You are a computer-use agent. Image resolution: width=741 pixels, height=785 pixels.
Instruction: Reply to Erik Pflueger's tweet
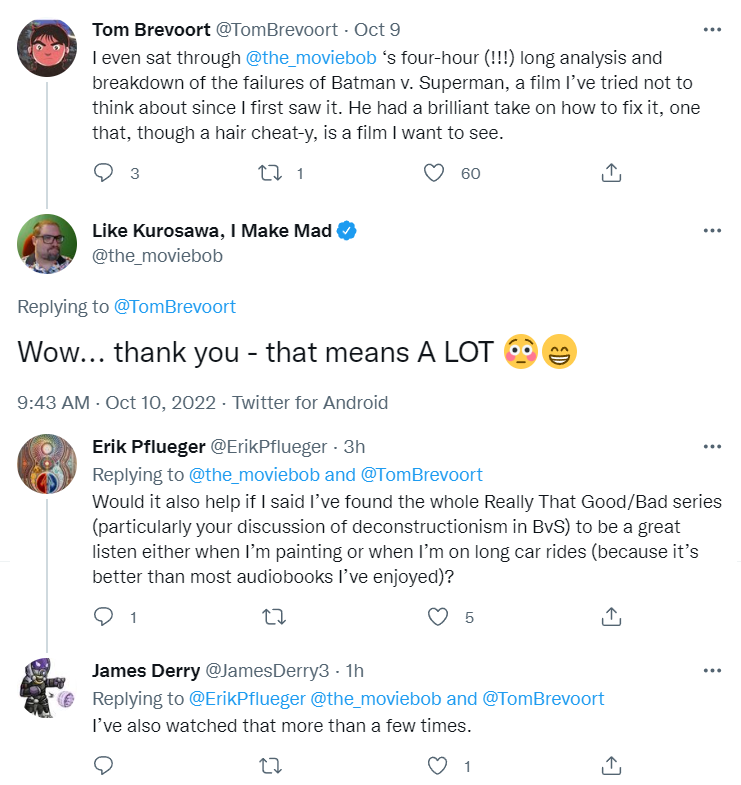tap(104, 617)
